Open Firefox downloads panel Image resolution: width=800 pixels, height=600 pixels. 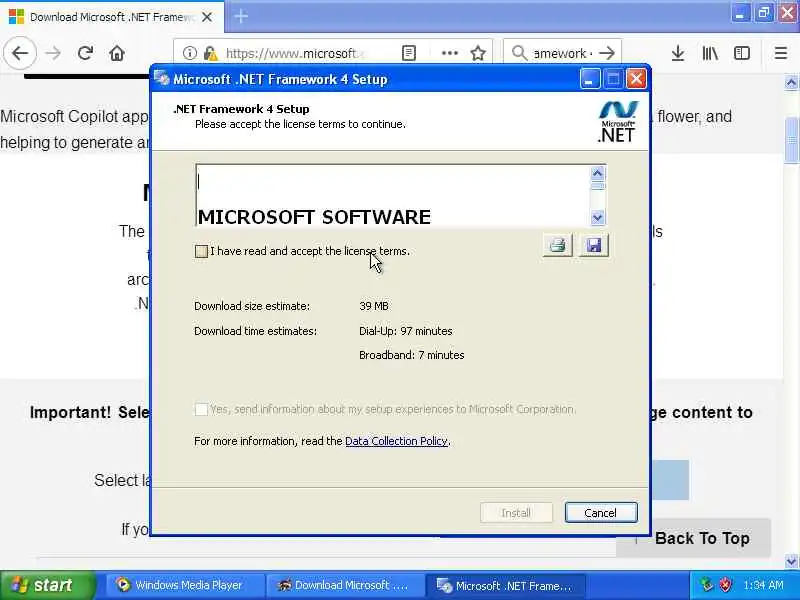(678, 53)
